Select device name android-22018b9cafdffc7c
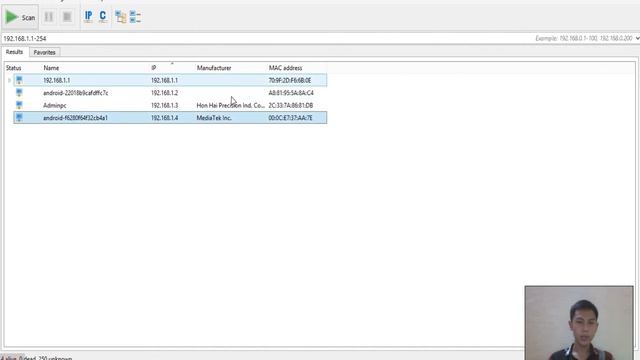Viewport: 640px width, 360px height. pos(76,93)
